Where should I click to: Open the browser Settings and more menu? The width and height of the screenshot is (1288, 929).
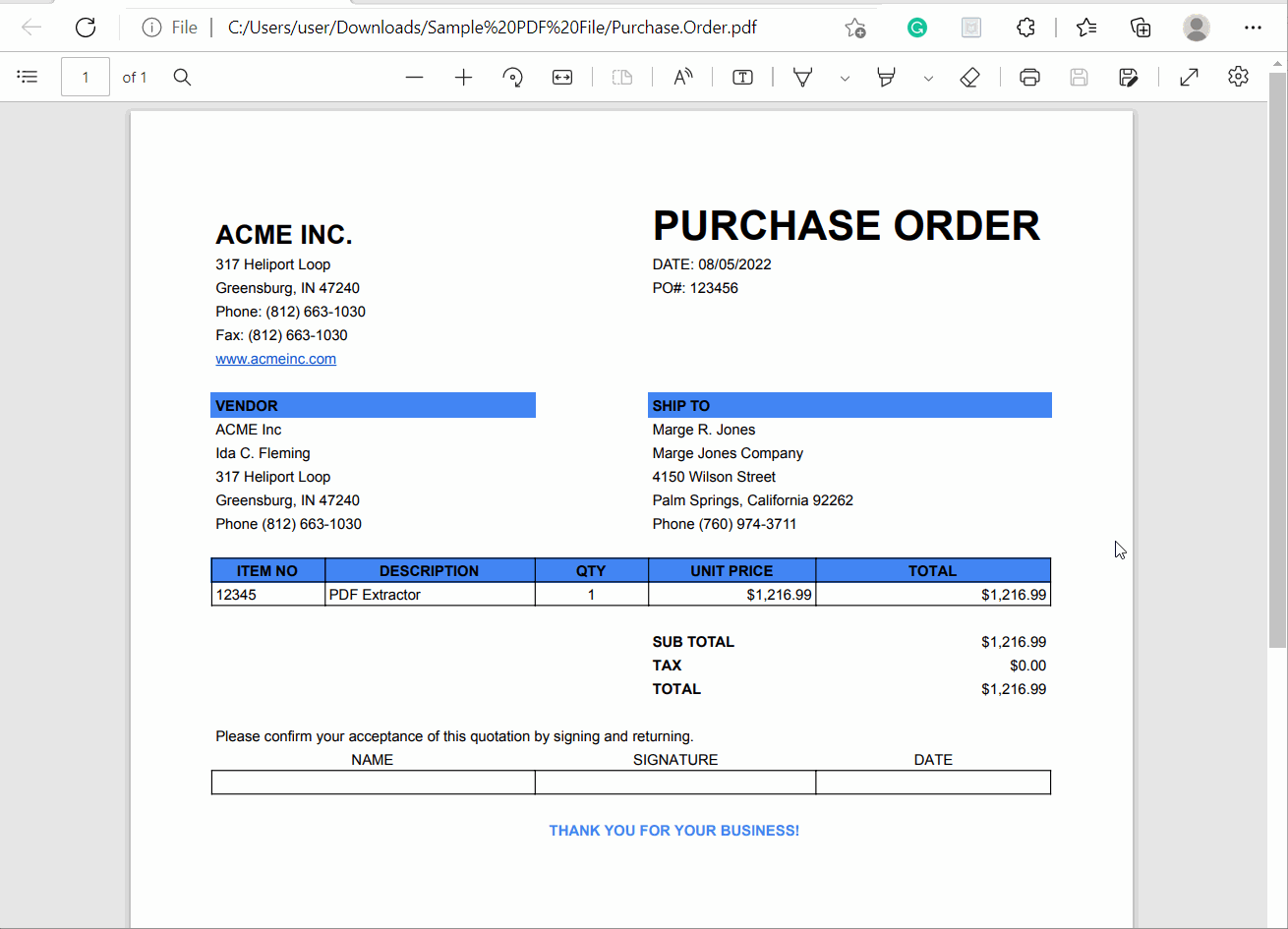(x=1253, y=28)
